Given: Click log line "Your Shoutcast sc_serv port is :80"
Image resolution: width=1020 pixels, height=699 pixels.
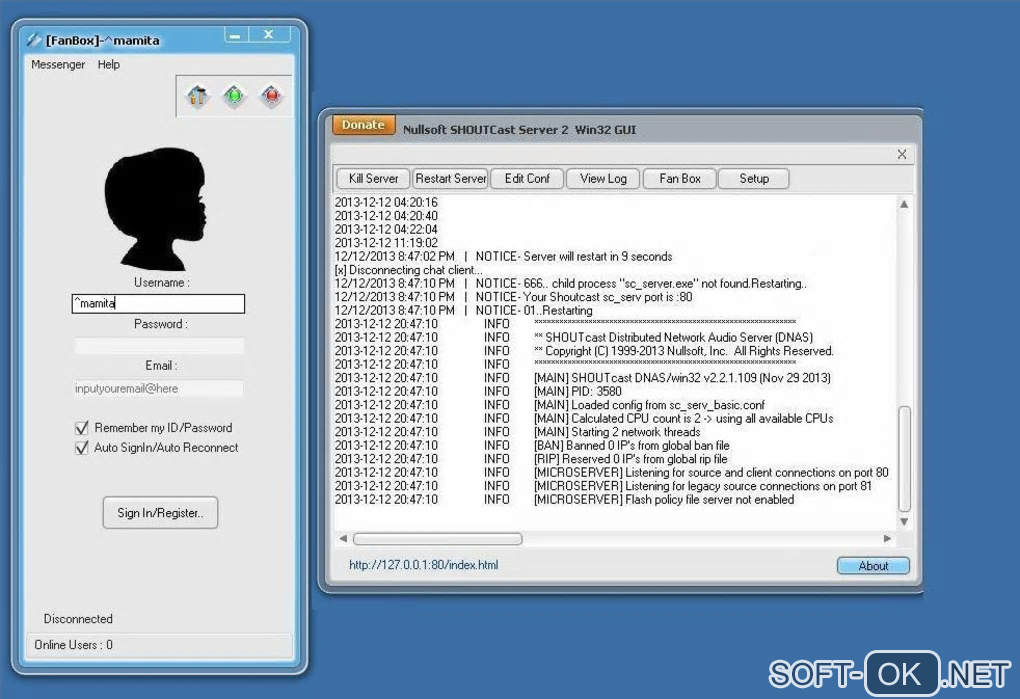Looking at the screenshot, I should pyautogui.click(x=608, y=297).
